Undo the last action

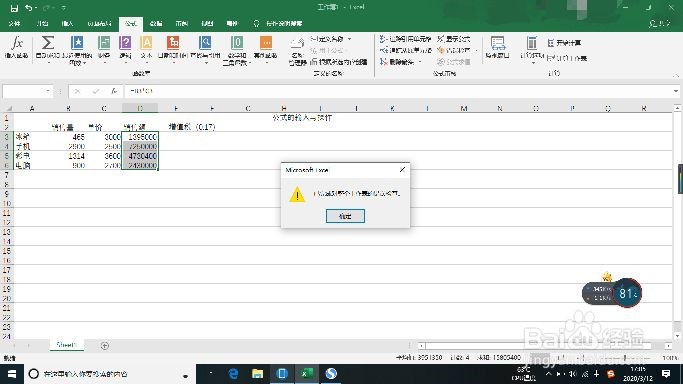tap(28, 8)
